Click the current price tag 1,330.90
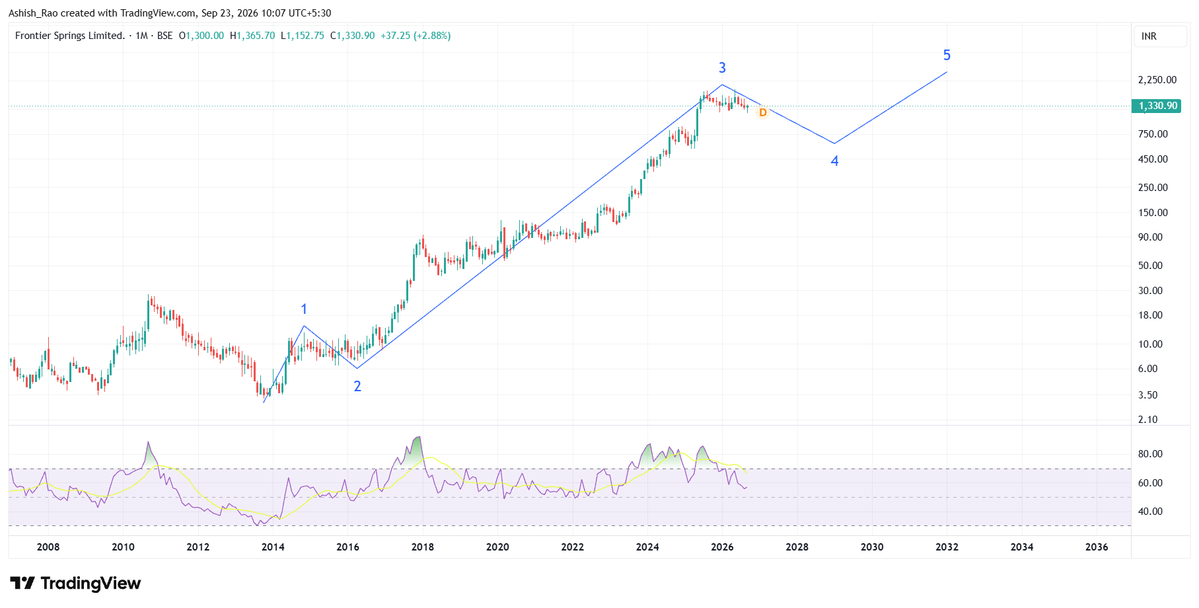Viewport: 1199px width, 608px height. 1158,106
